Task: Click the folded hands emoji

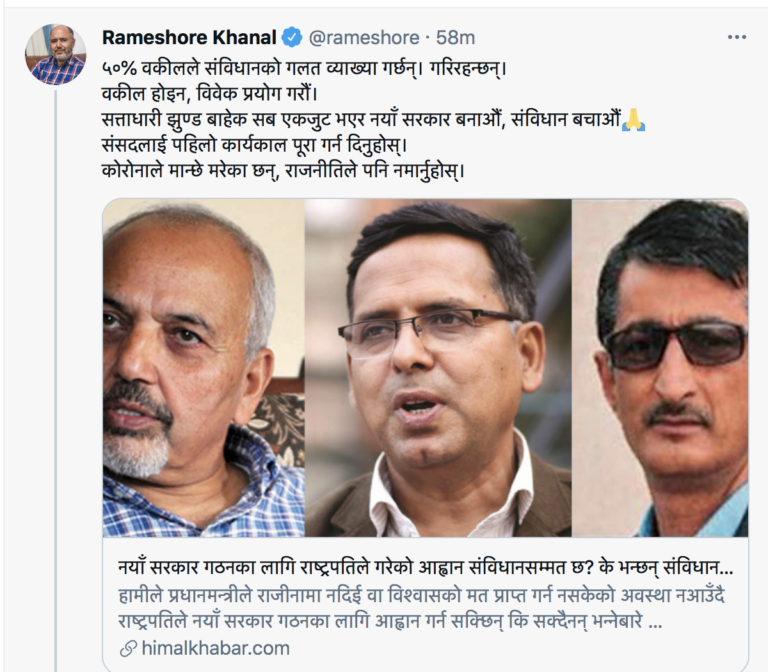Action: (x=633, y=120)
